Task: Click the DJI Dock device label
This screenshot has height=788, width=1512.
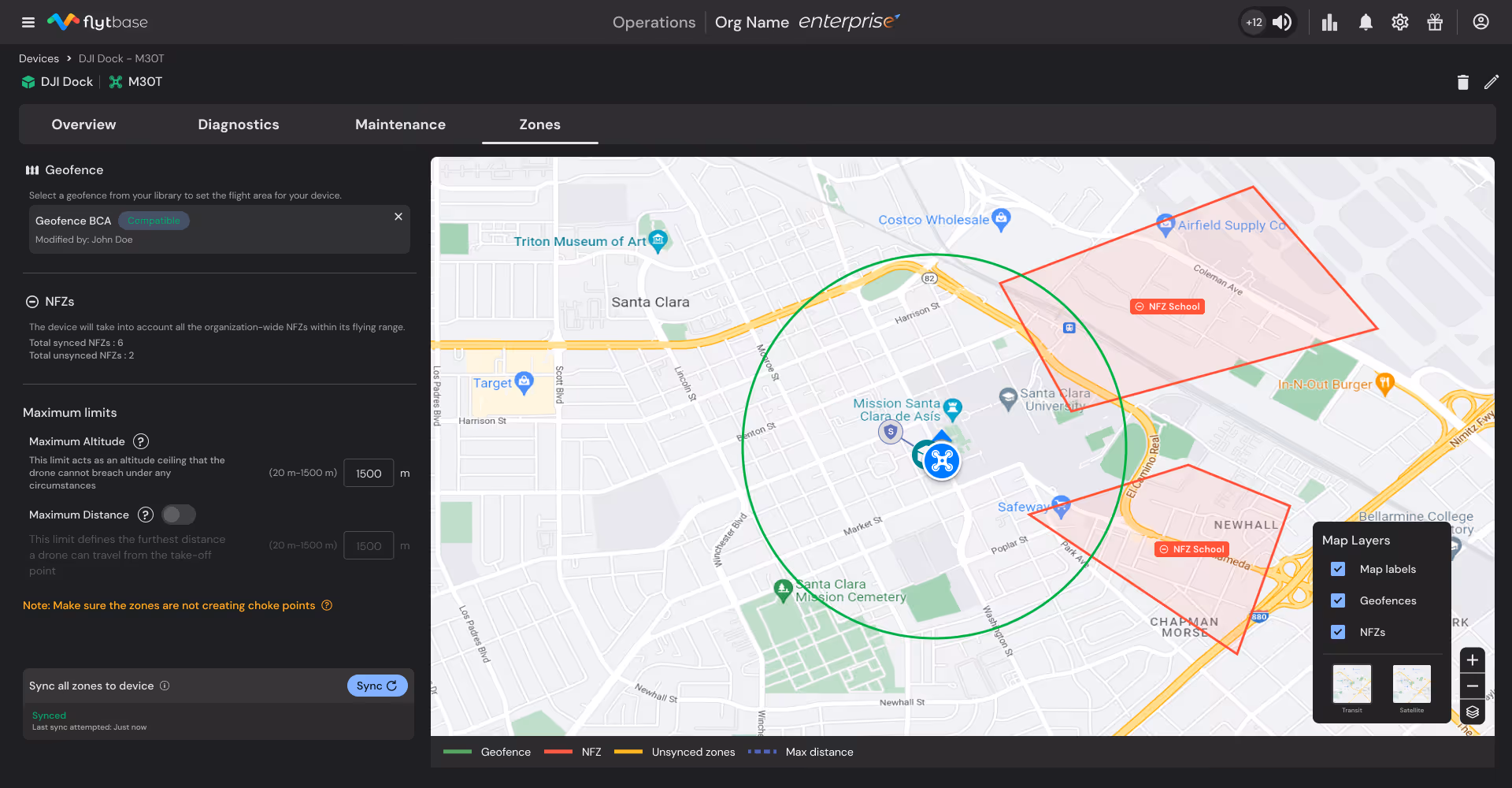Action: tap(57, 82)
